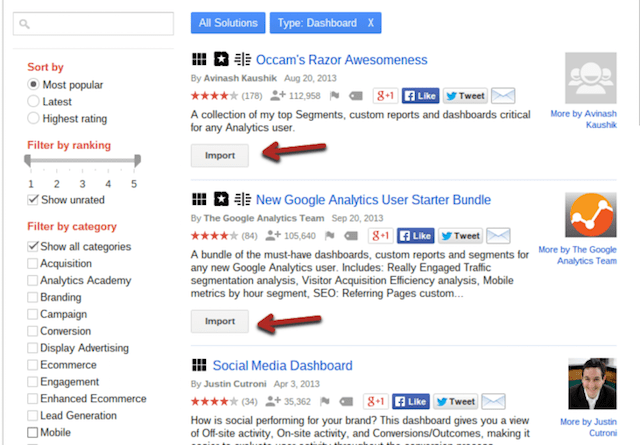Click dashboard grid icon for Social Media Dashboard

[199, 365]
